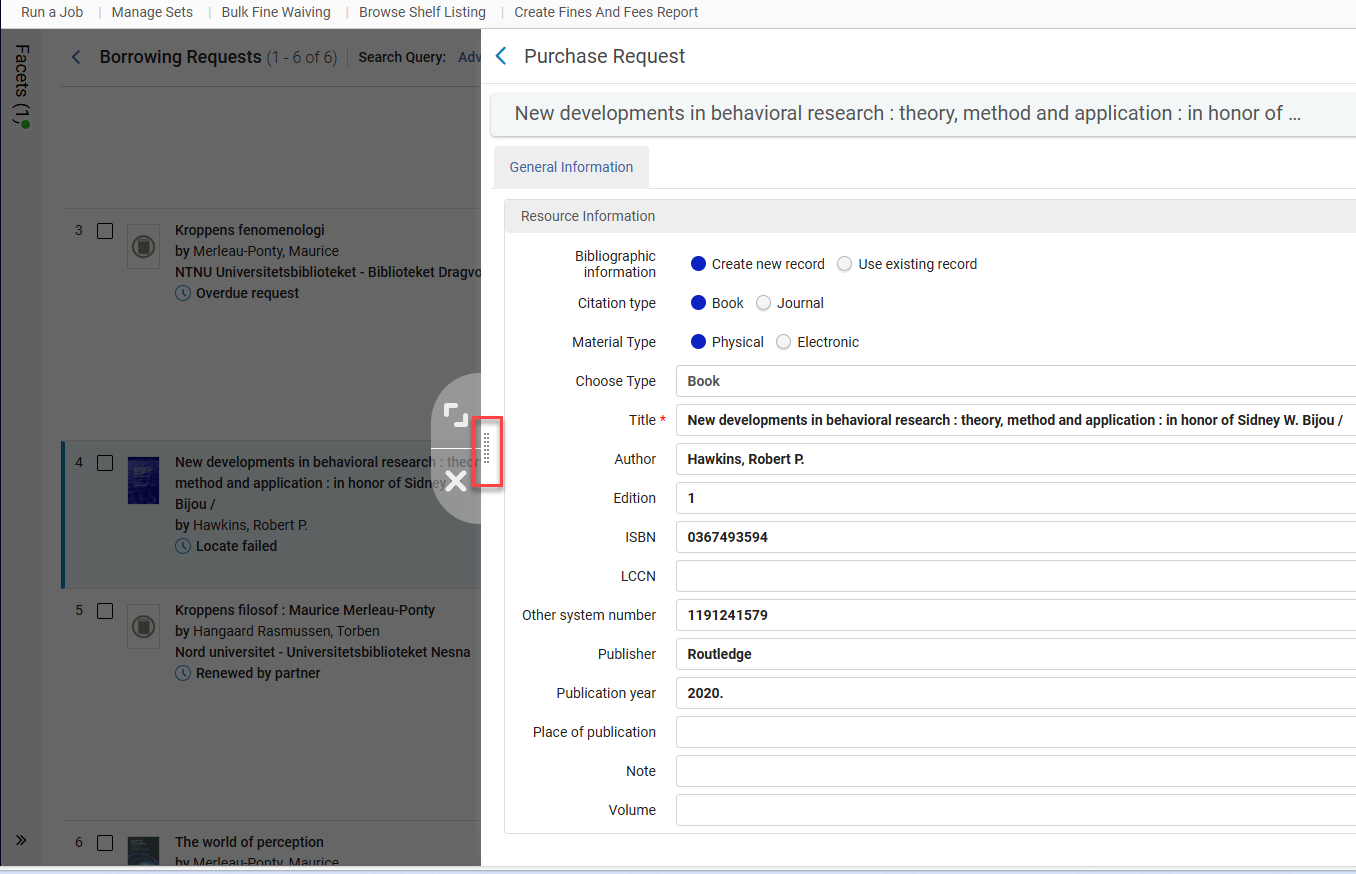1356x874 pixels.
Task: Click the clock icon beside Locate failed
Action: click(183, 546)
